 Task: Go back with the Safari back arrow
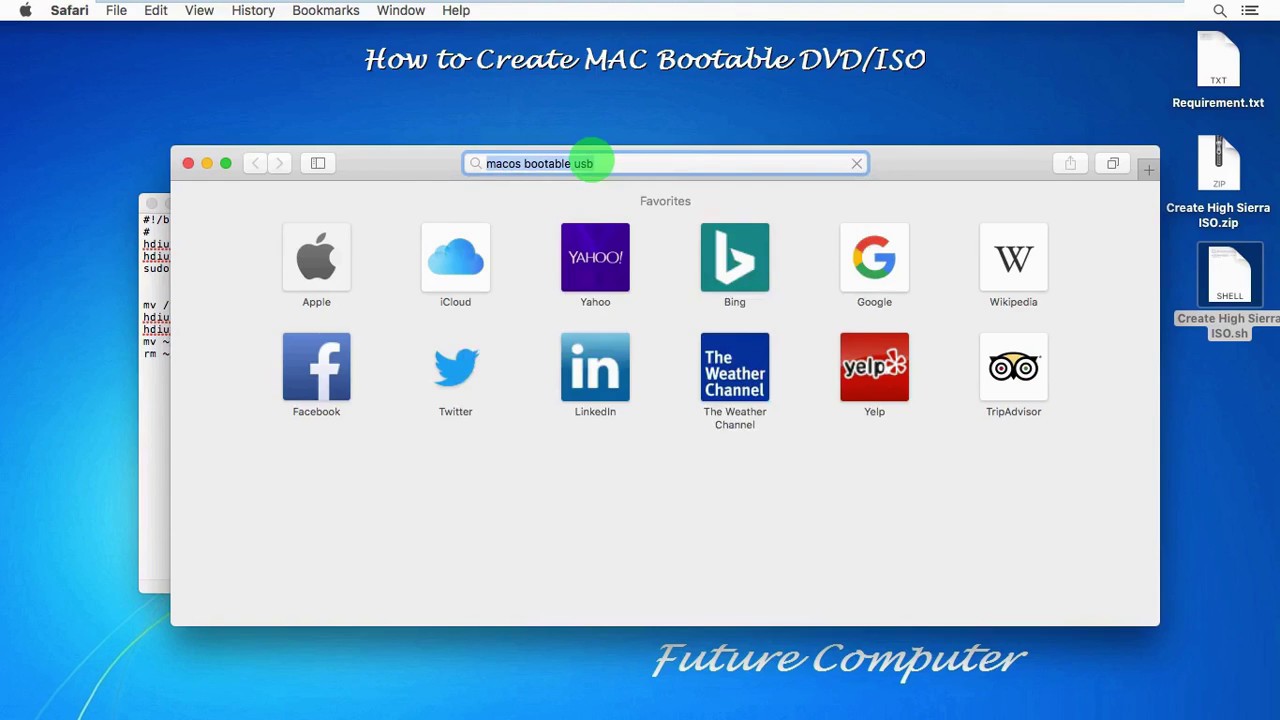pos(255,163)
